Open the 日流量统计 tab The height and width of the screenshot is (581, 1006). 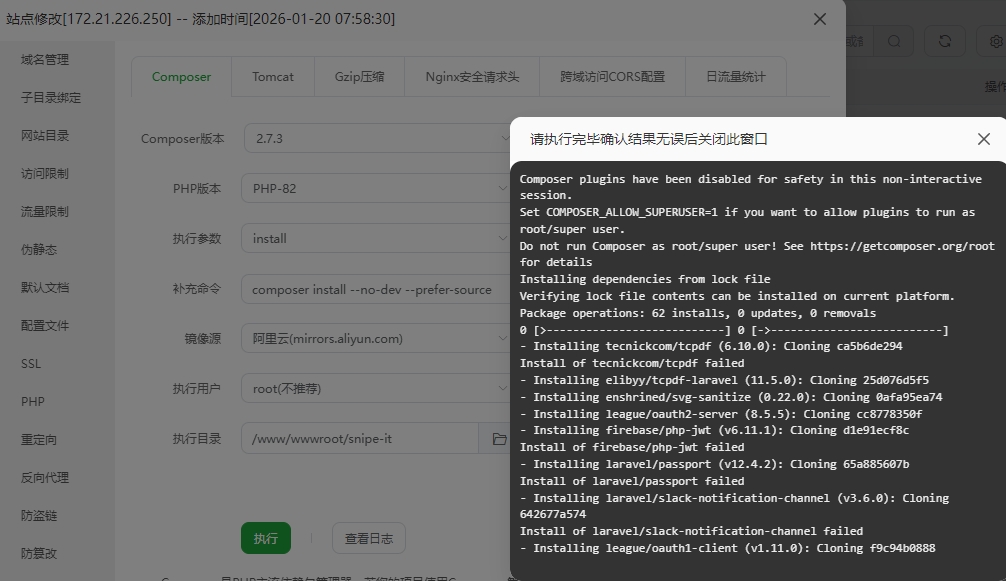coord(735,76)
